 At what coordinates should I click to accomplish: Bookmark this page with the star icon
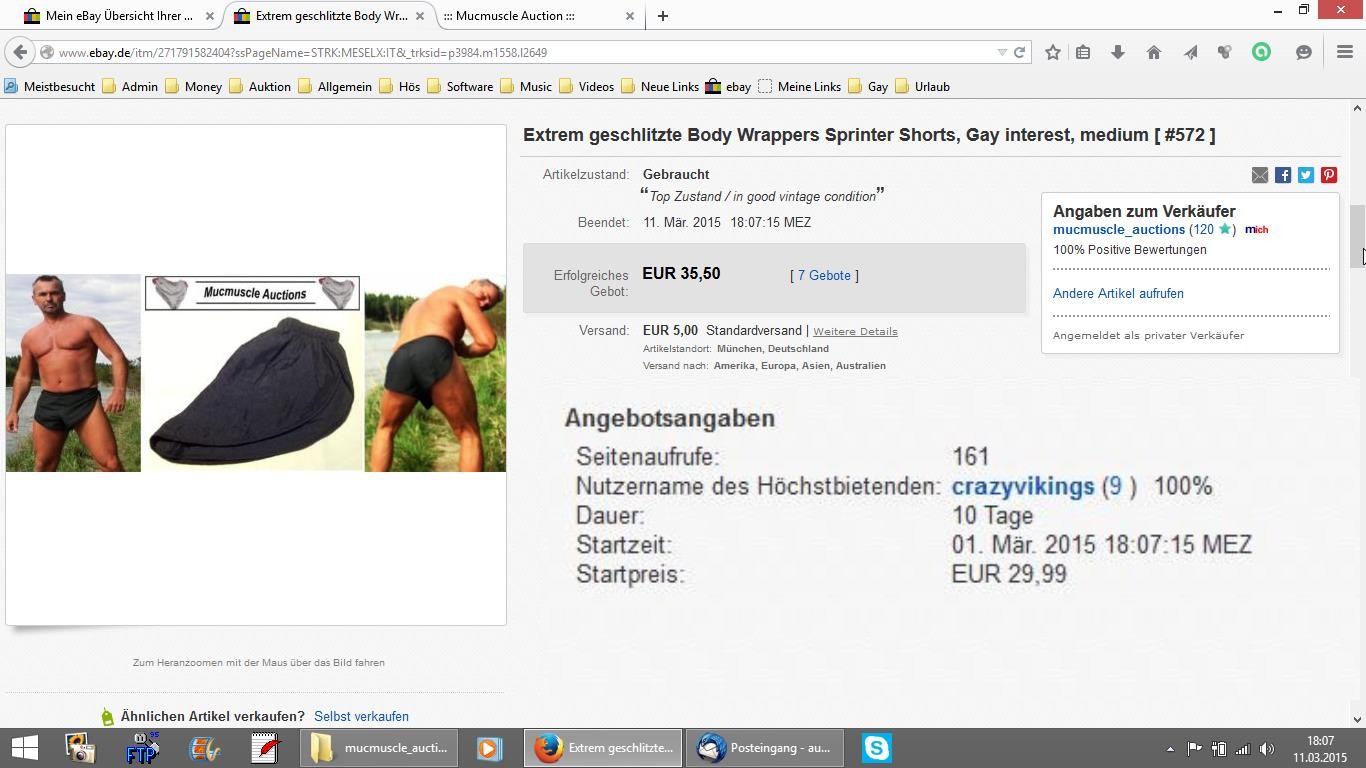tap(1052, 52)
